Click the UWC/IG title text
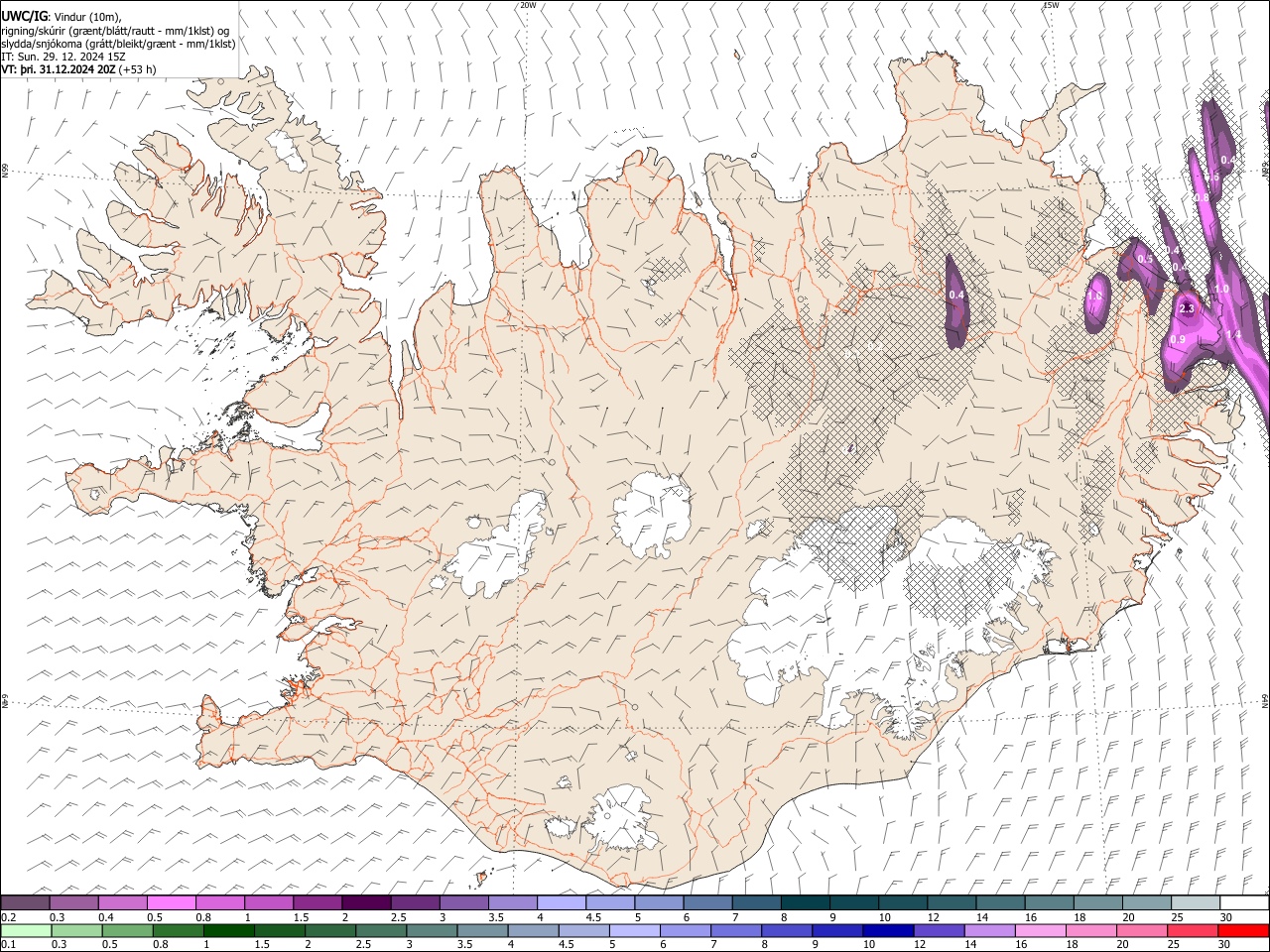 [x=24, y=17]
